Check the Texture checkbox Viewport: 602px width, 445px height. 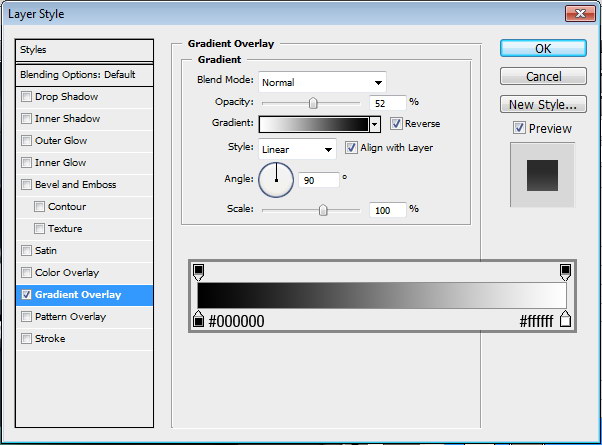coord(39,228)
